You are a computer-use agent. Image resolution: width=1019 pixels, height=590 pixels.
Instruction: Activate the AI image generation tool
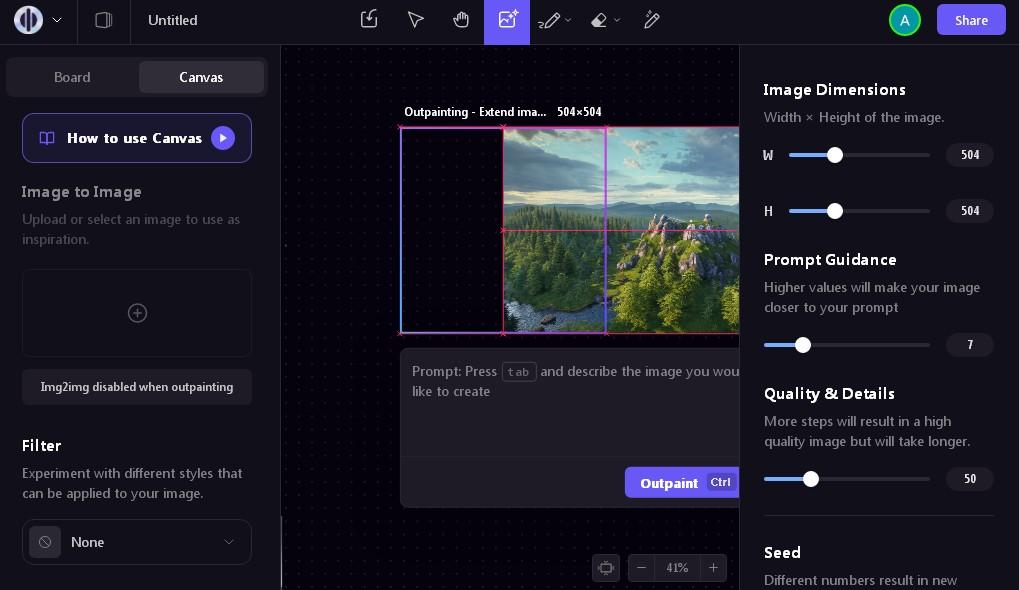pyautogui.click(x=507, y=20)
